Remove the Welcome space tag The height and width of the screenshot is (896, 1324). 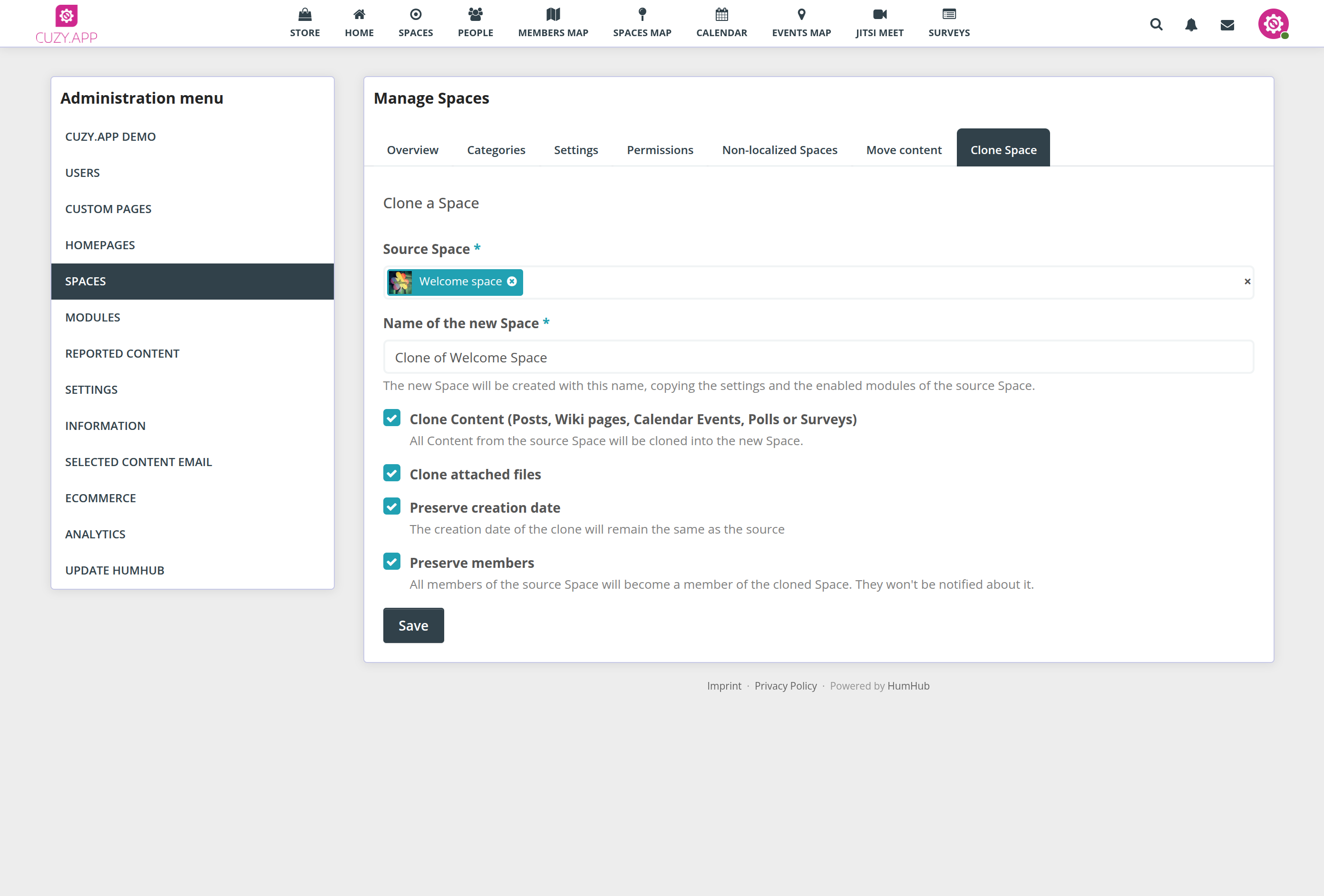coord(512,282)
